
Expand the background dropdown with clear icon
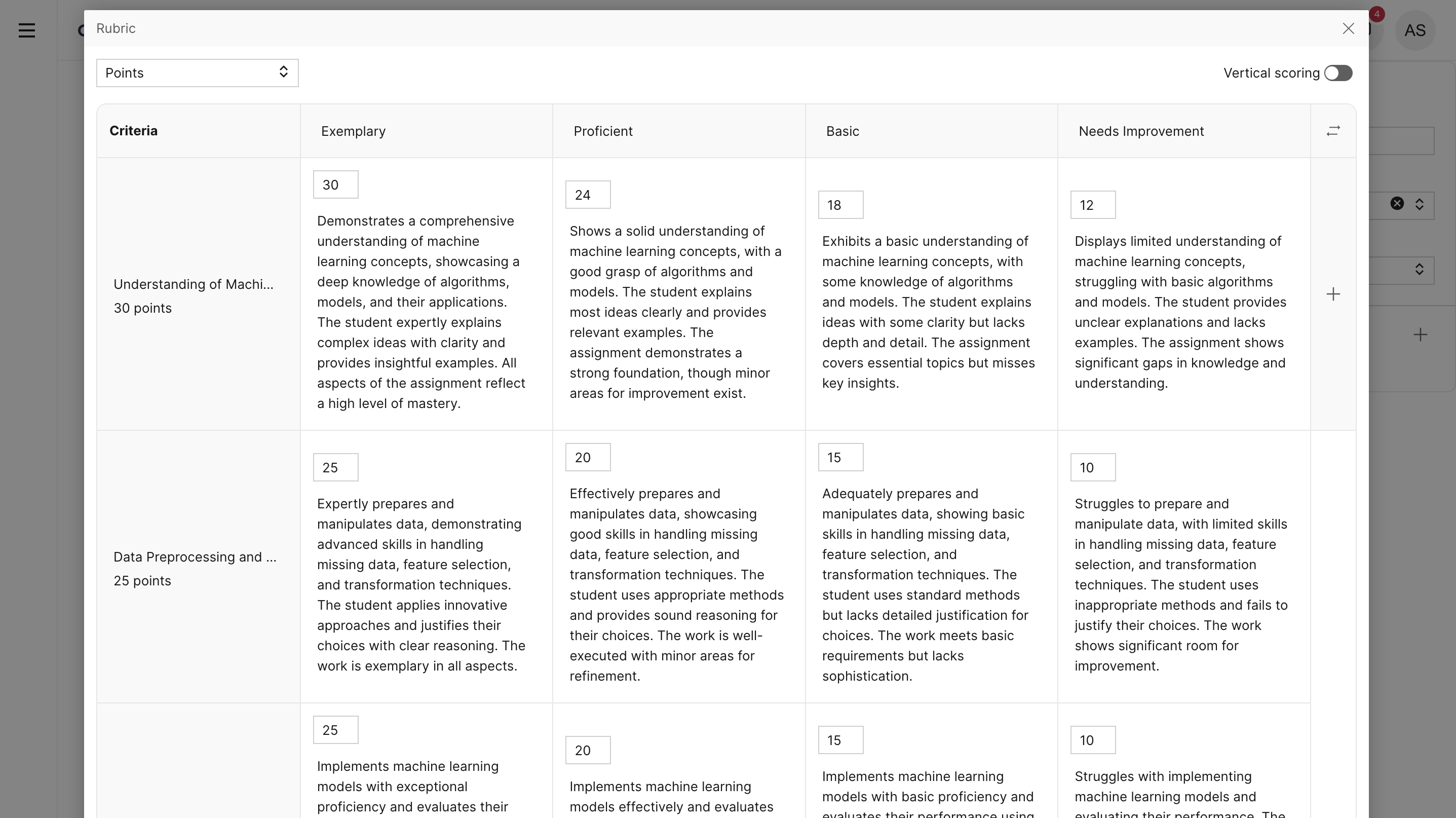[x=1419, y=204]
